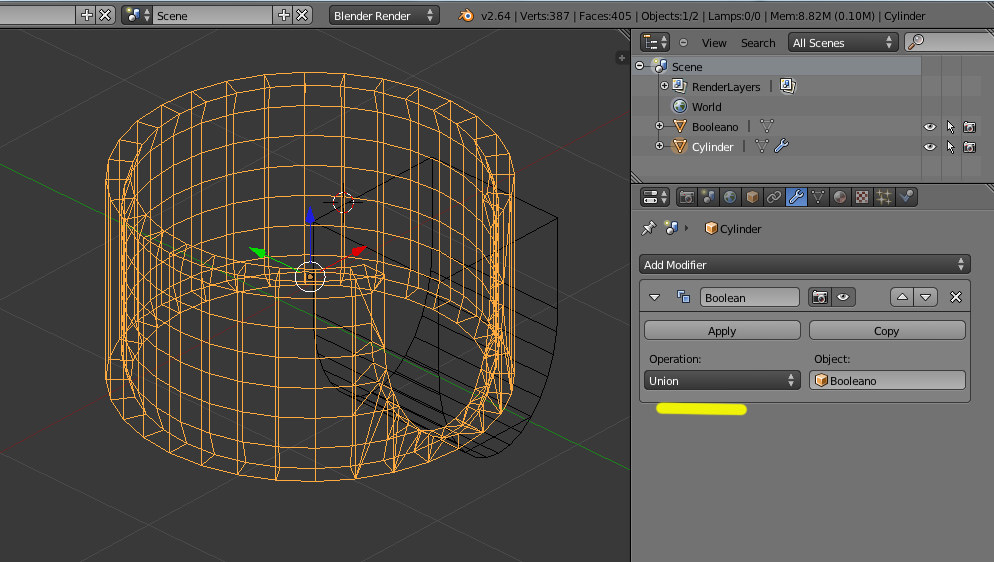Click the wrench modifier icon beside Cylinder
Screen dimensions: 994x562
(782, 147)
